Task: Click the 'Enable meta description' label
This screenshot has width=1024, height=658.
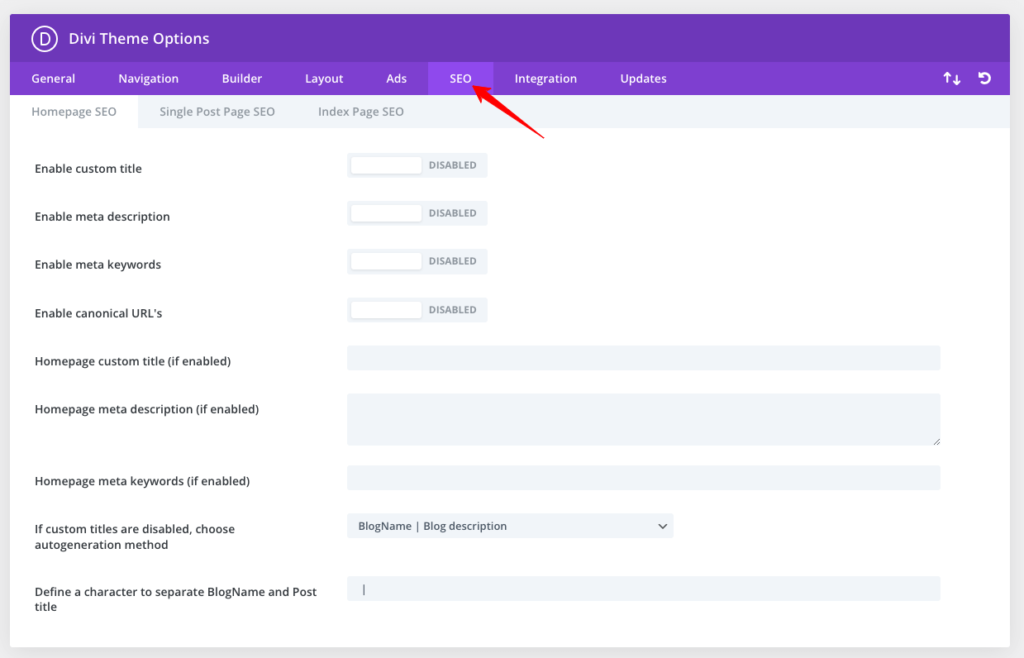Action: [102, 217]
